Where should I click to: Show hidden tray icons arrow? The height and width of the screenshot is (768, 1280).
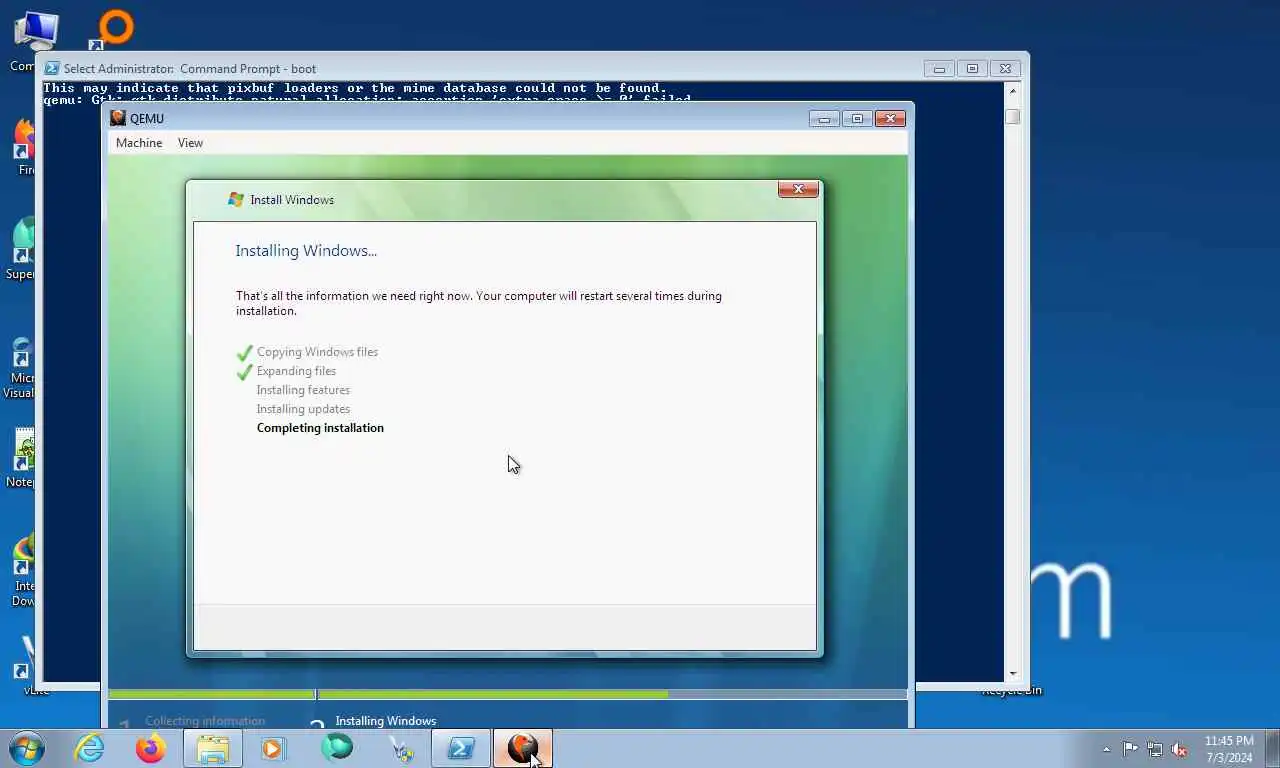click(1106, 749)
